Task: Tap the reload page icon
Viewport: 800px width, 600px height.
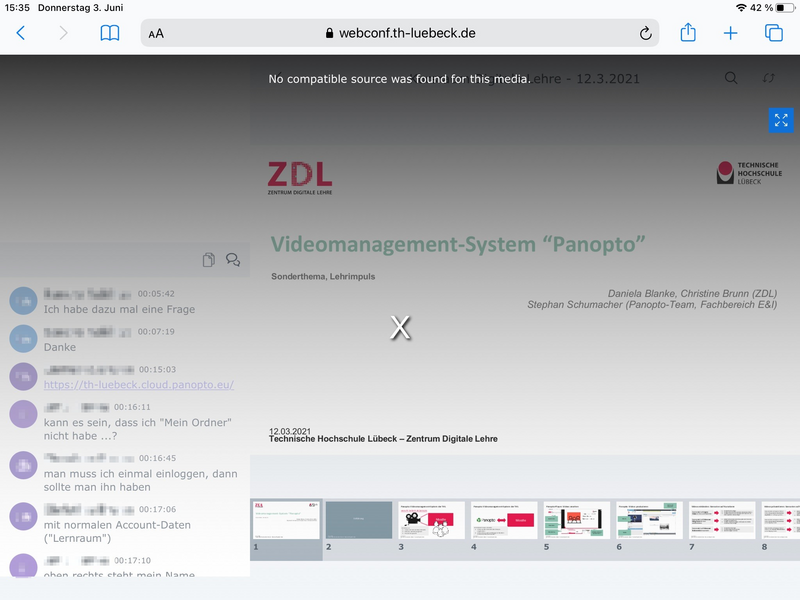Action: (645, 33)
